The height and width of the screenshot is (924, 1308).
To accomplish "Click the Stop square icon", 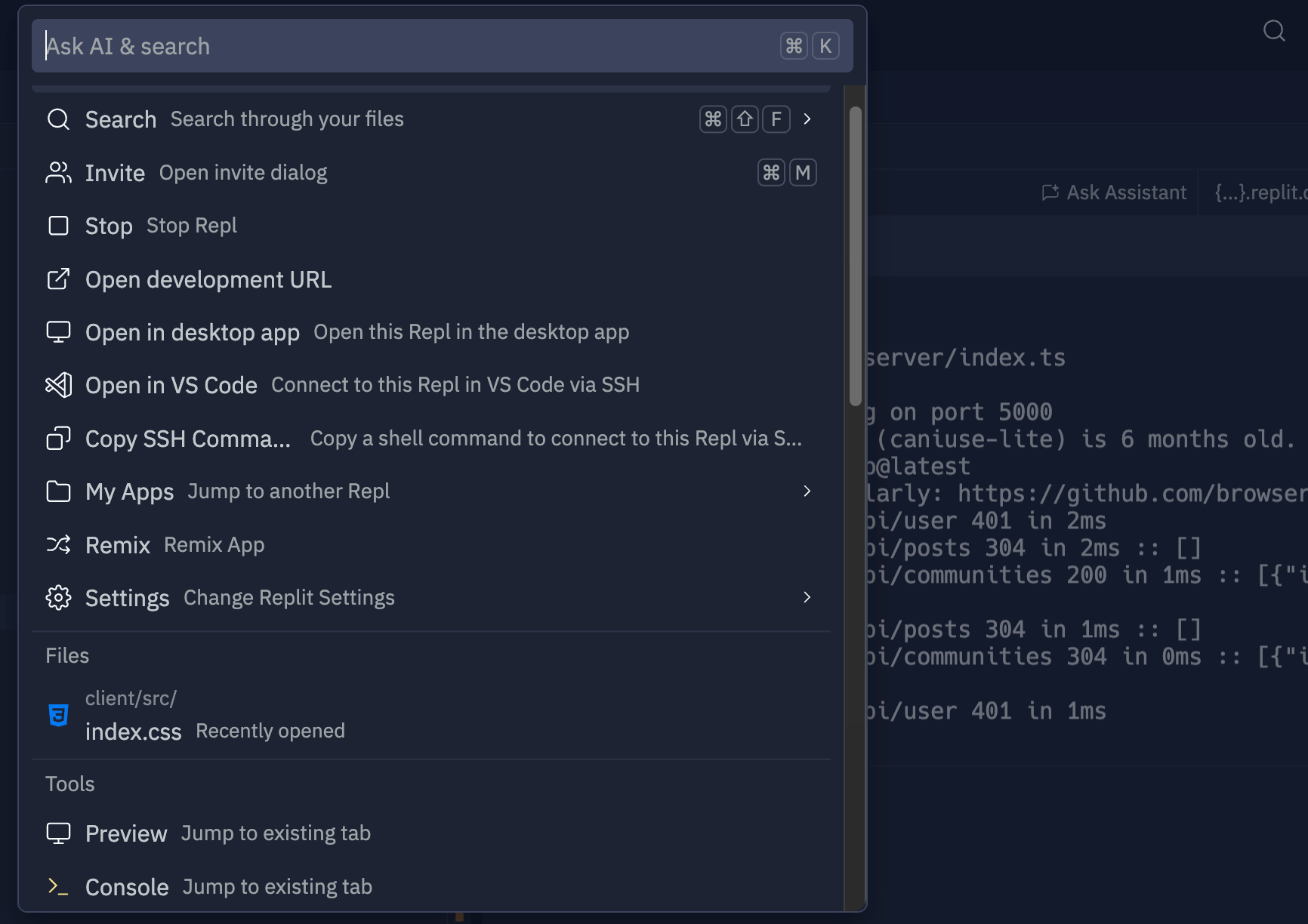I will click(58, 226).
